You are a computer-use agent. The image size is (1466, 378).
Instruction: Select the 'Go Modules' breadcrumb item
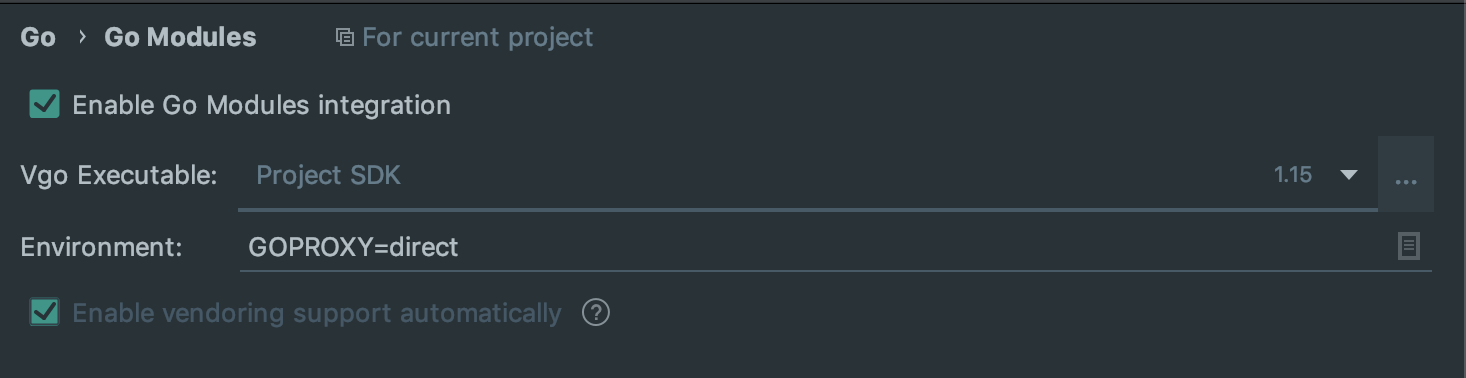pyautogui.click(x=180, y=37)
